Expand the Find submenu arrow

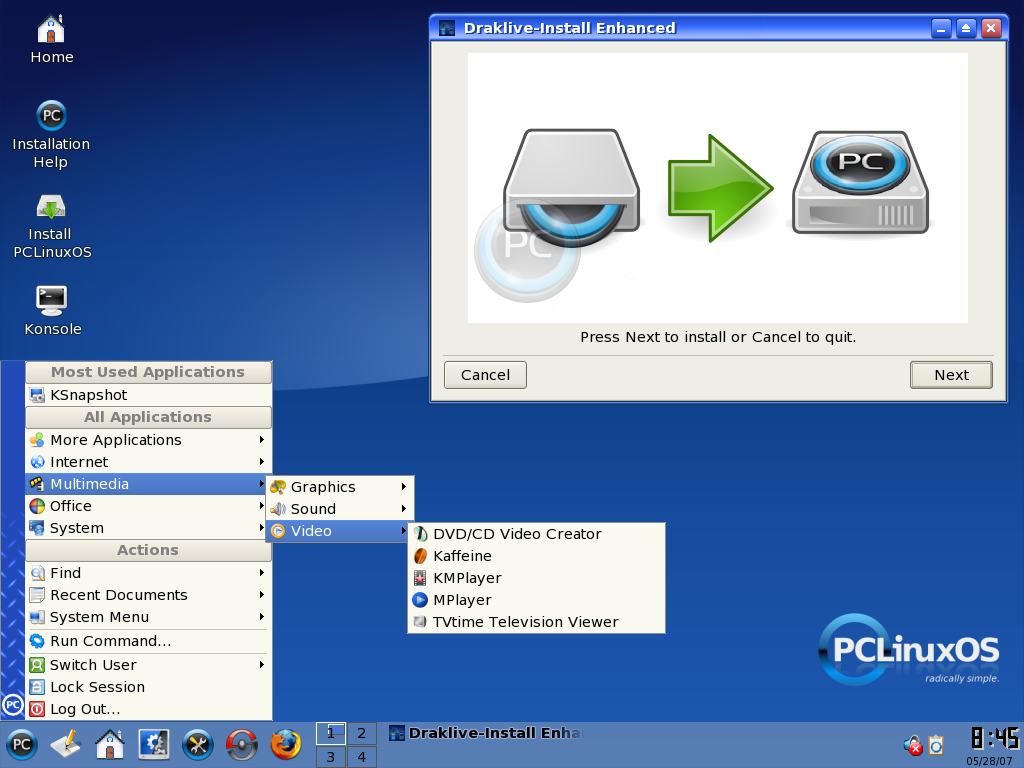(x=261, y=573)
